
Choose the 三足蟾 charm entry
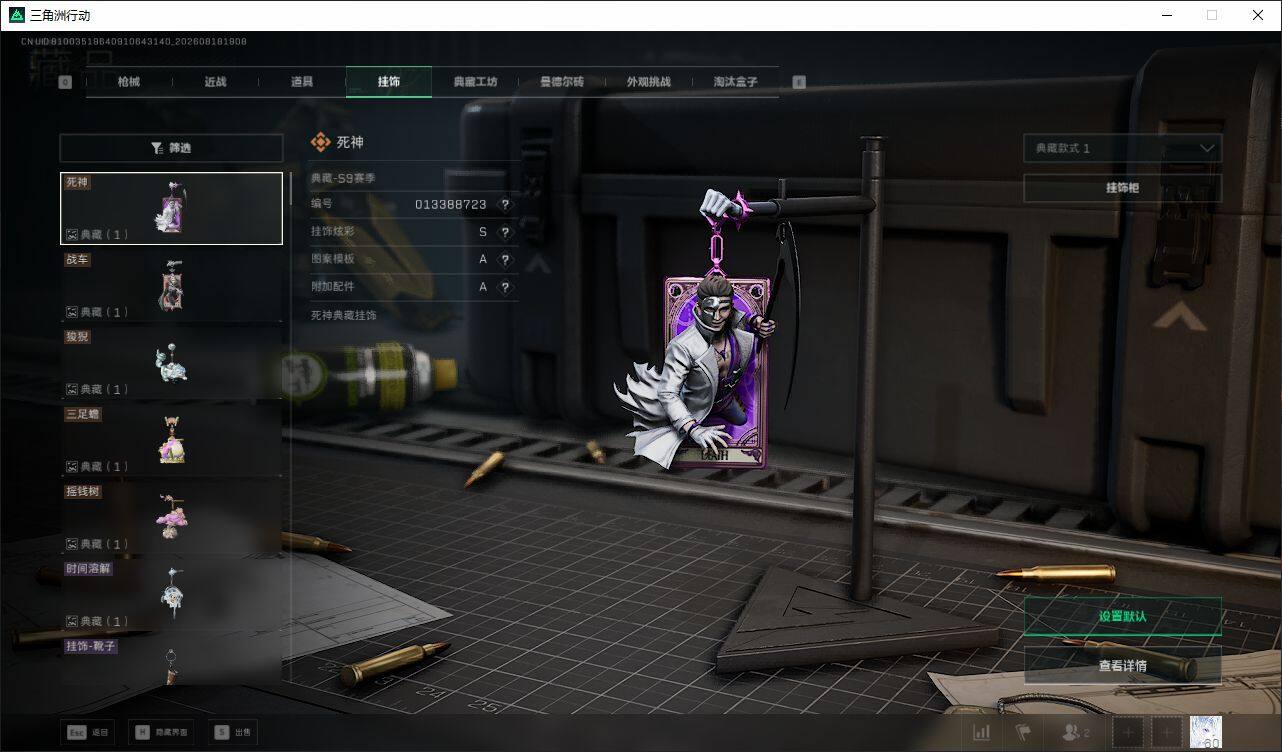(x=171, y=440)
